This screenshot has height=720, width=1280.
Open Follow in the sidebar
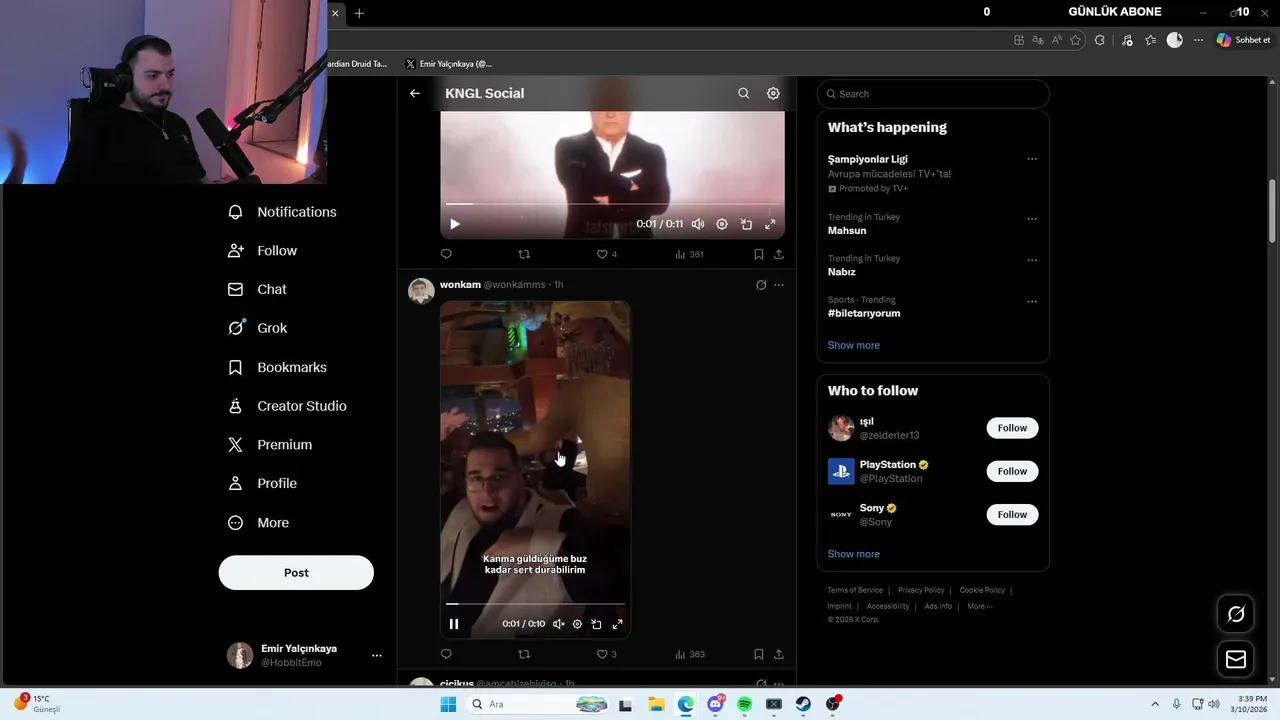click(262, 251)
